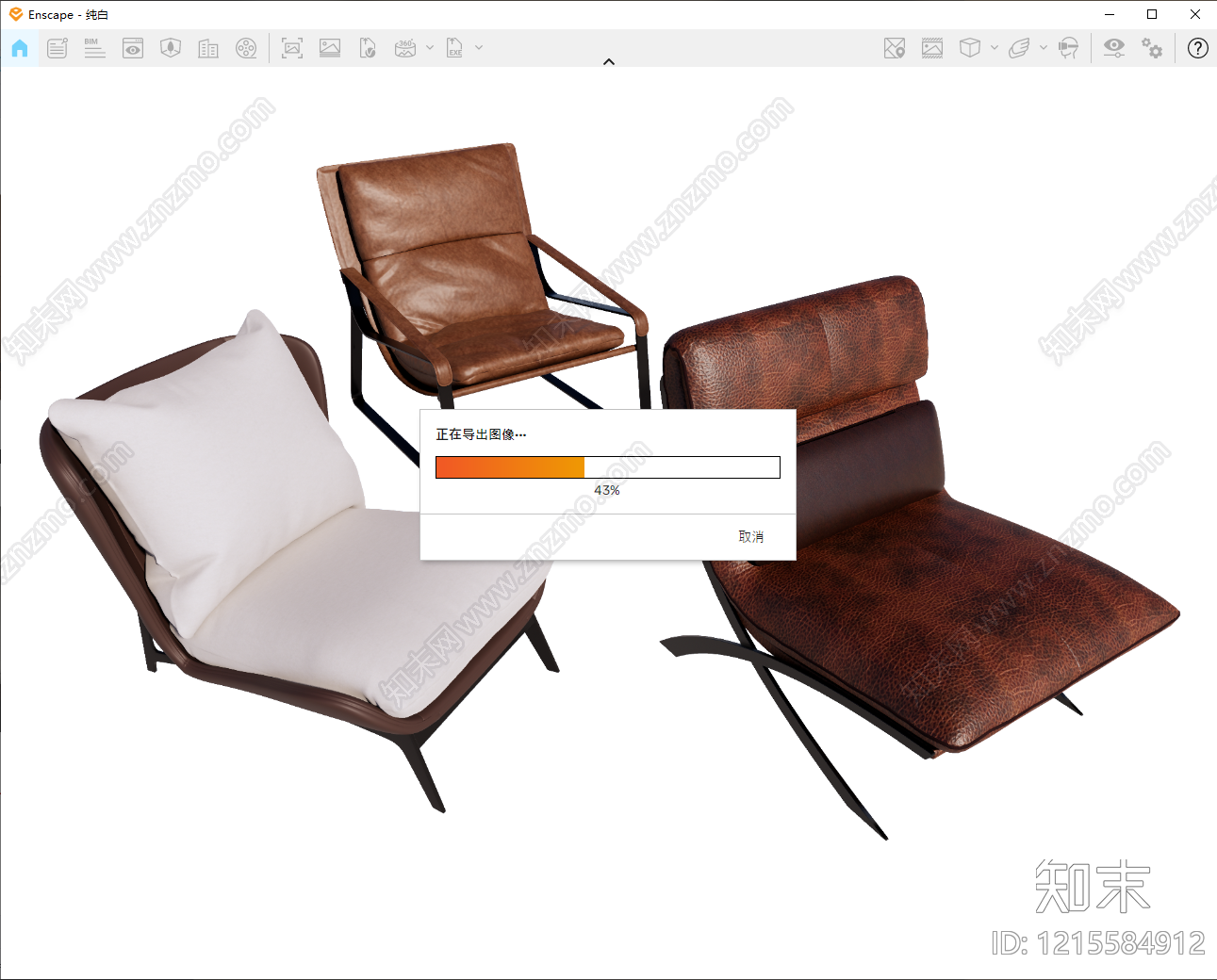Click the EXE standalone export icon
This screenshot has height=980, width=1217.
pyautogui.click(x=454, y=48)
